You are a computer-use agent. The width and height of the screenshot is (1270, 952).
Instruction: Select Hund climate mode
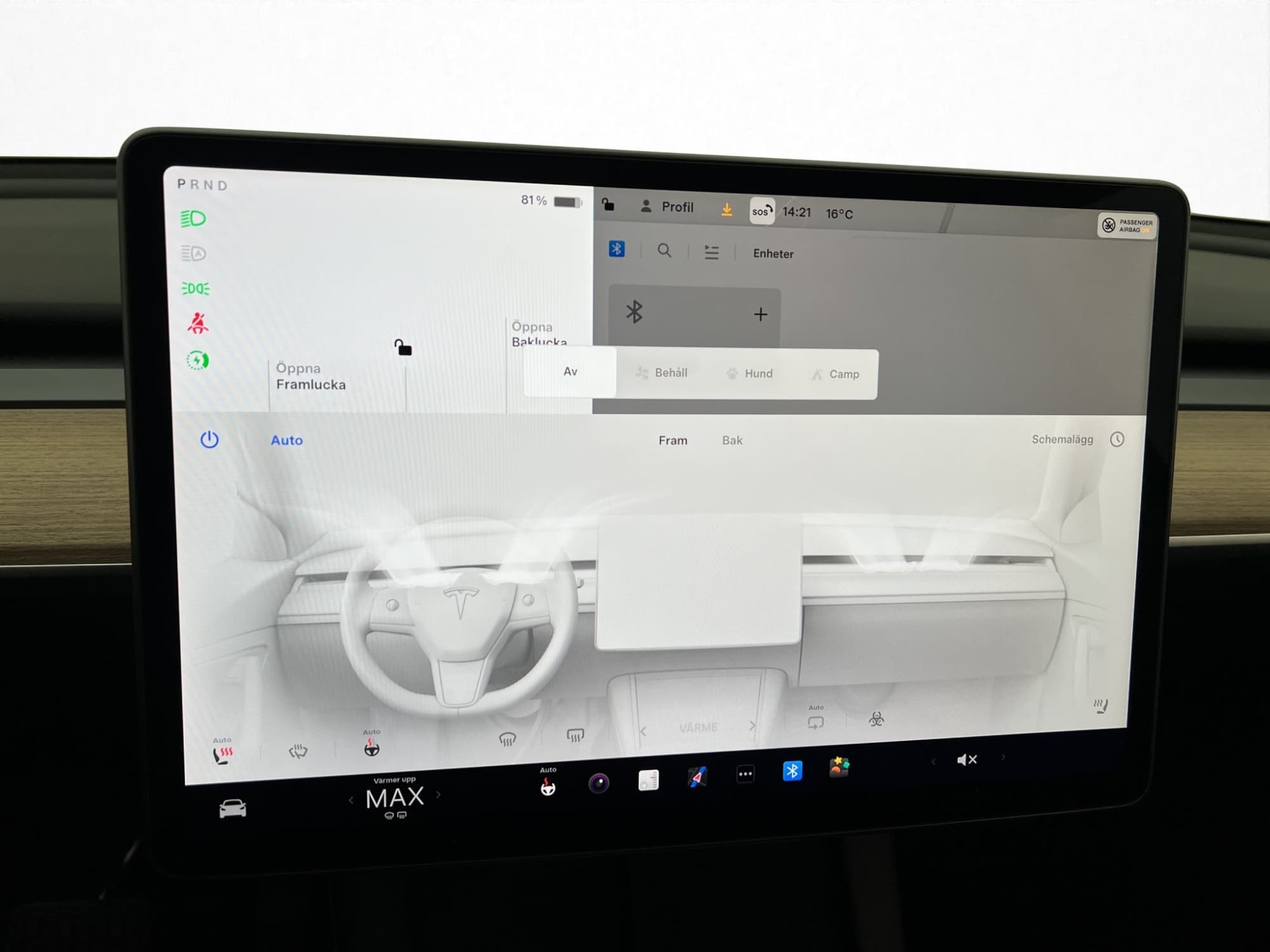[750, 374]
